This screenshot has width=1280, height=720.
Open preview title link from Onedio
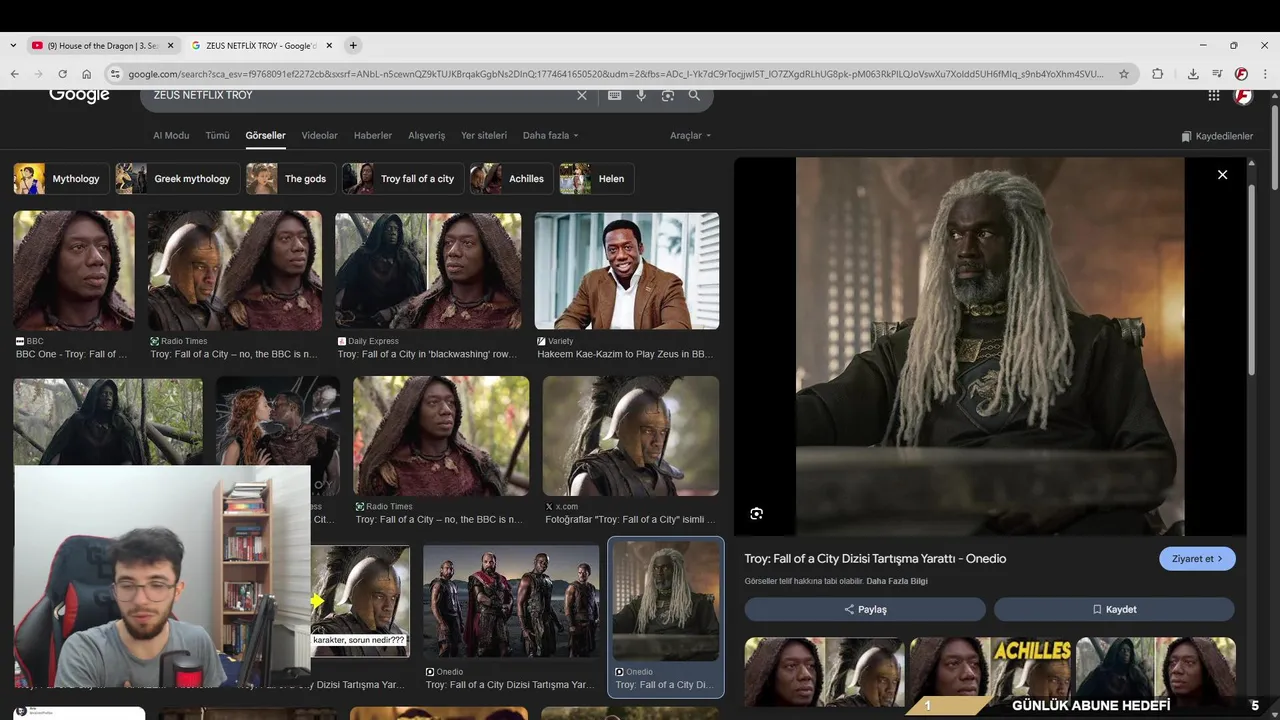pos(875,558)
